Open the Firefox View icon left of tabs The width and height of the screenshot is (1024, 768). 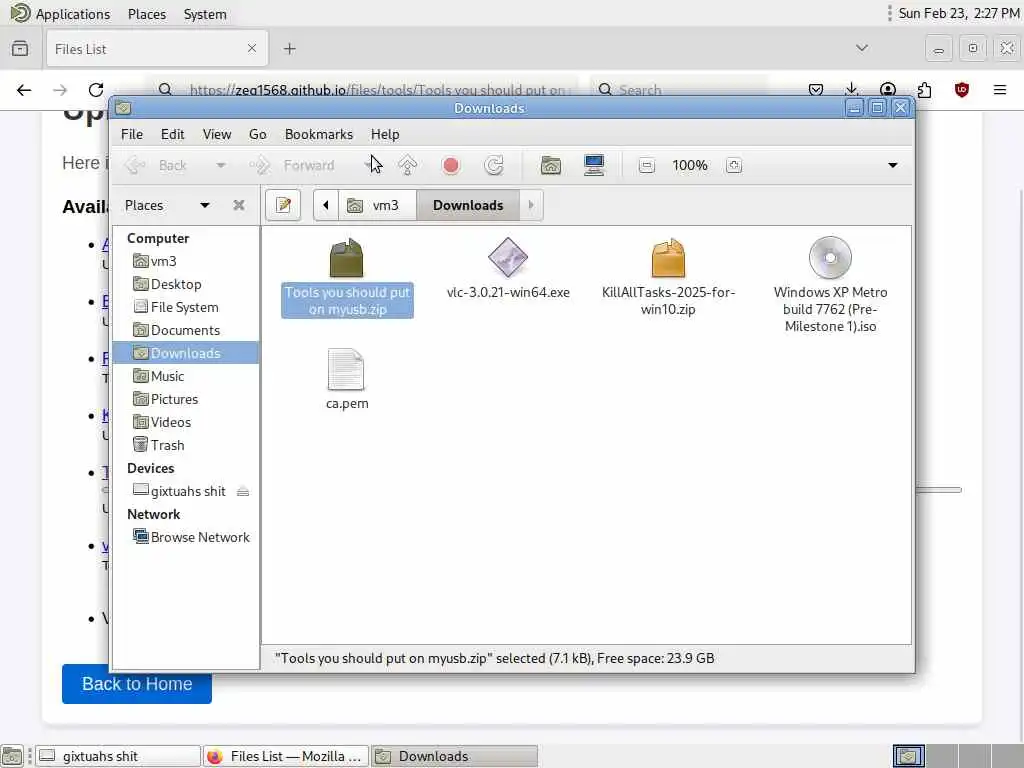[x=20, y=48]
